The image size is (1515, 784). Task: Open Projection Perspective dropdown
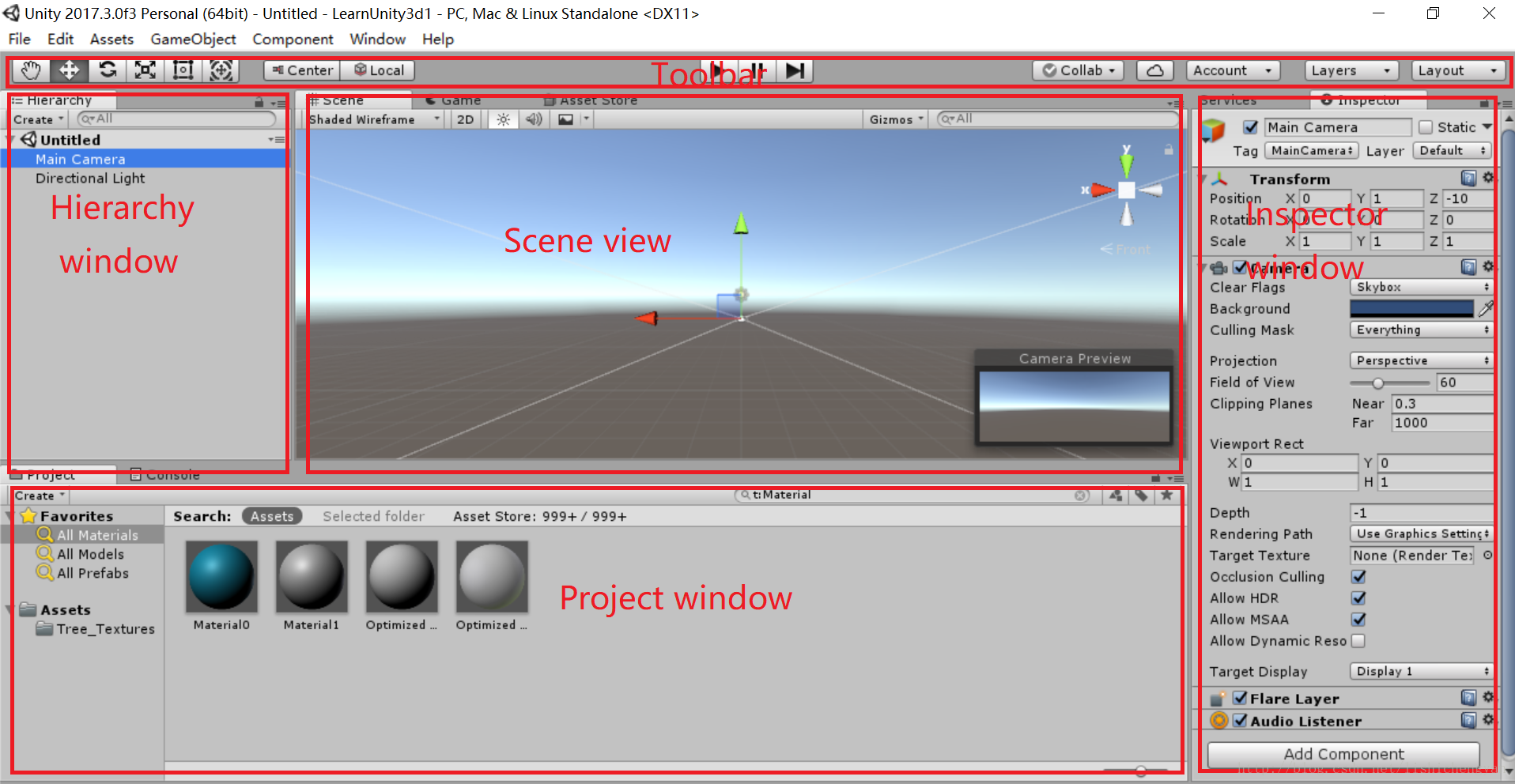[x=1422, y=360]
